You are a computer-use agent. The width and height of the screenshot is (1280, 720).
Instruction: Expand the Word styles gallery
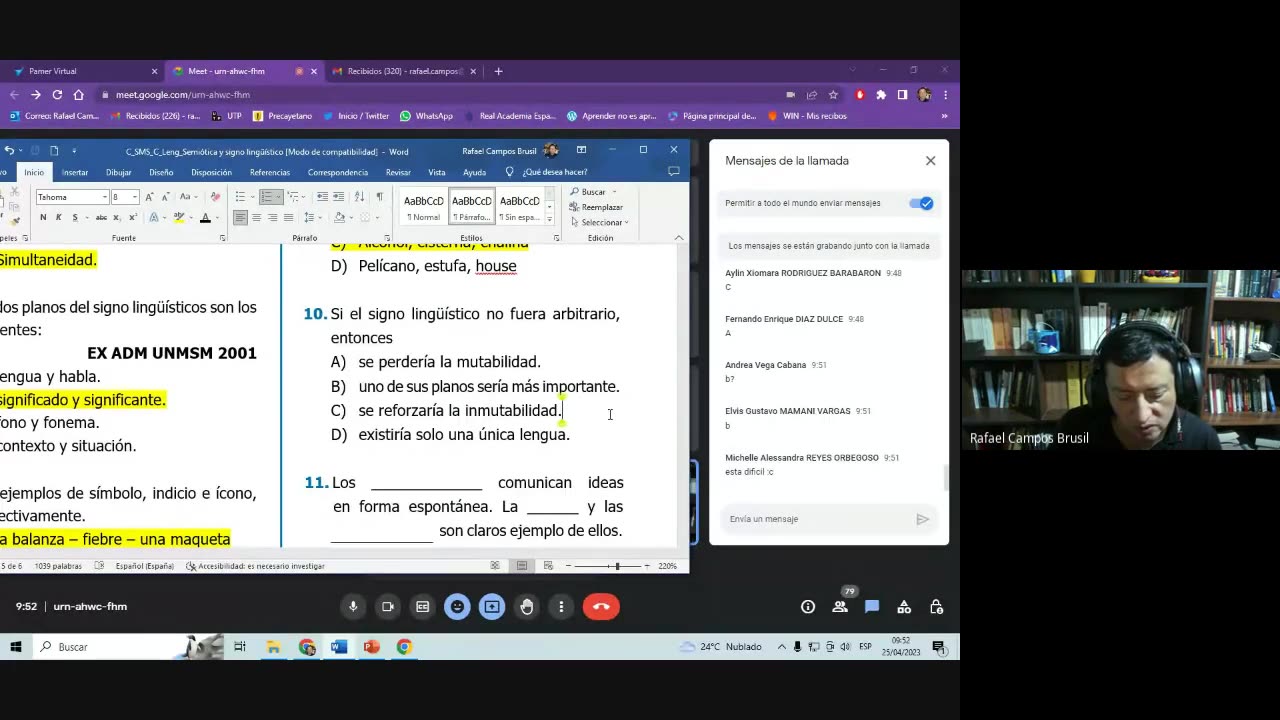point(549,220)
